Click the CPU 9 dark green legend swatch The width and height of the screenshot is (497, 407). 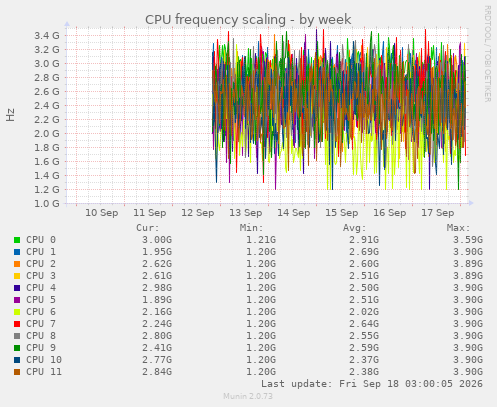(17, 348)
